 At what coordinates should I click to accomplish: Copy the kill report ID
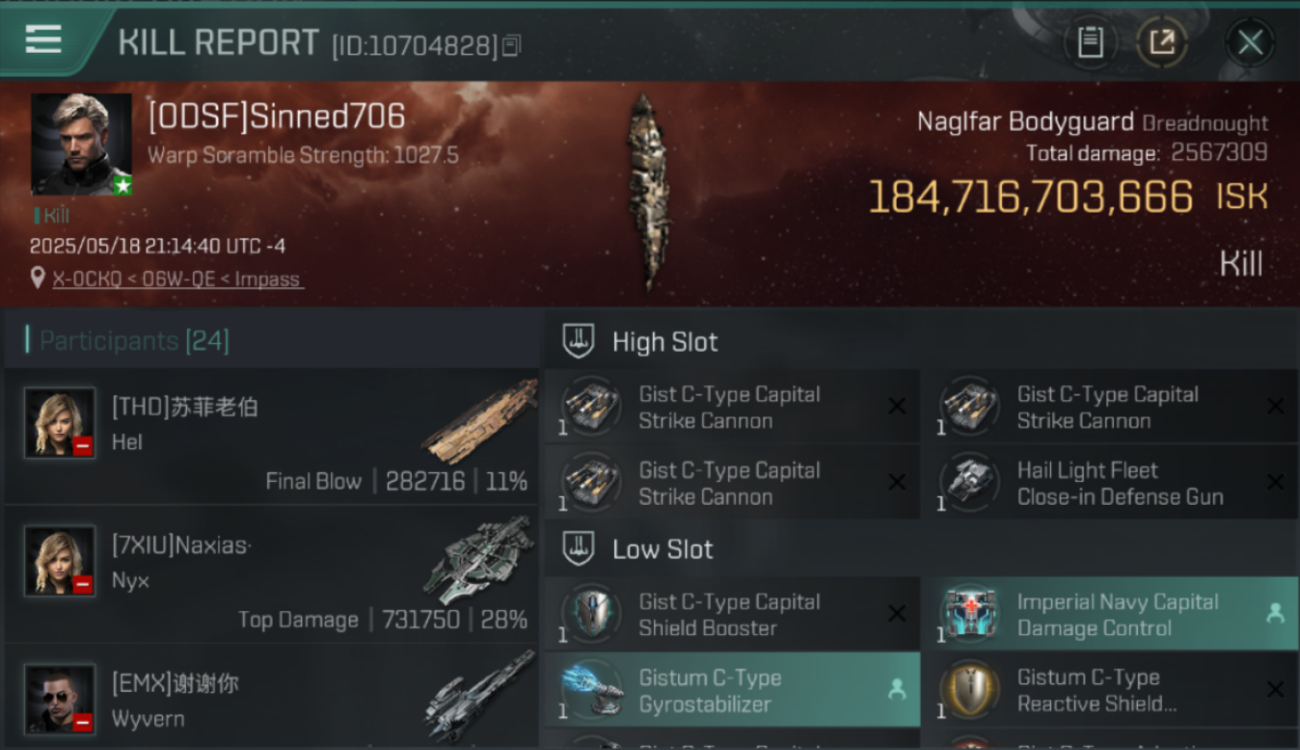511,45
